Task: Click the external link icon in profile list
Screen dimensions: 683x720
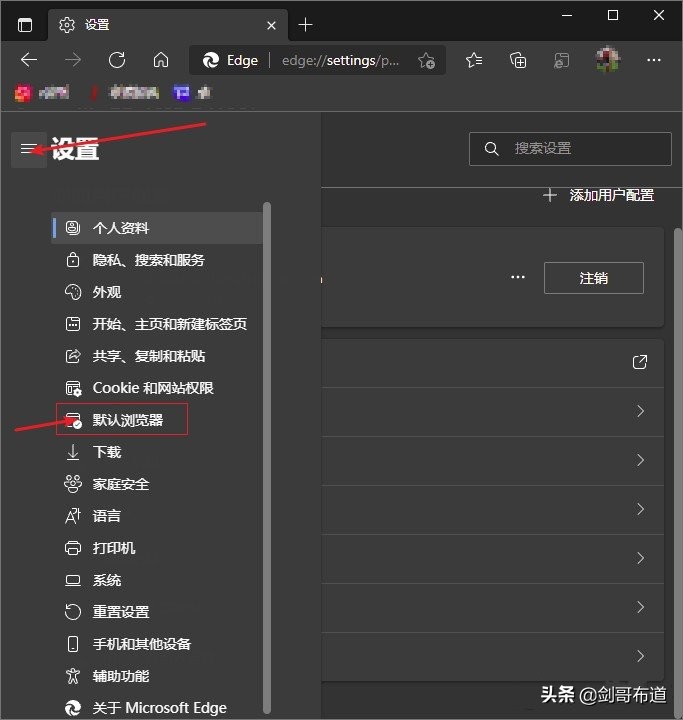Action: coord(639,362)
